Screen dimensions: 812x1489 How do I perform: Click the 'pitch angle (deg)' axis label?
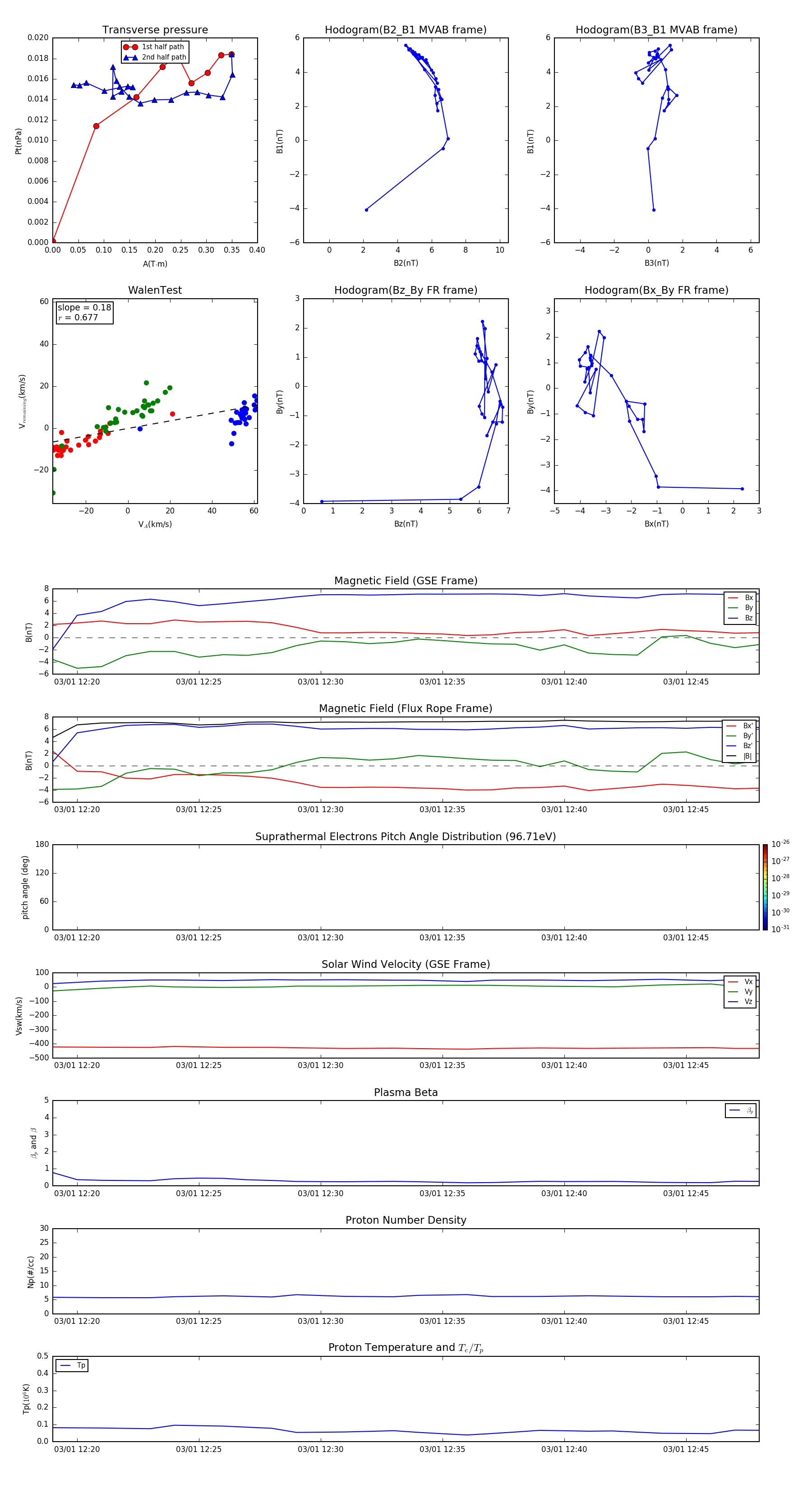point(25,887)
